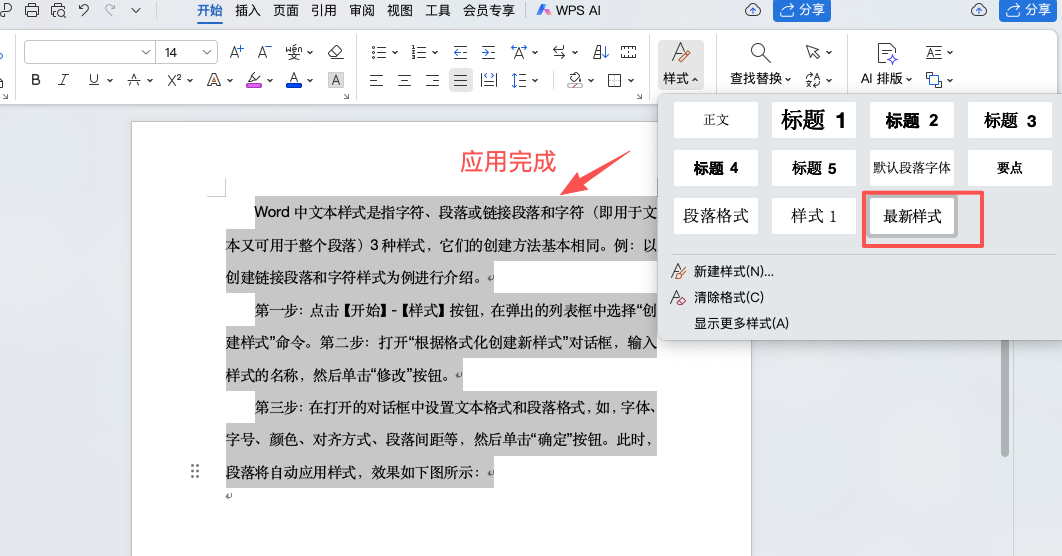
Task: Collapse the 样式 styles gallery button
Action: [681, 64]
